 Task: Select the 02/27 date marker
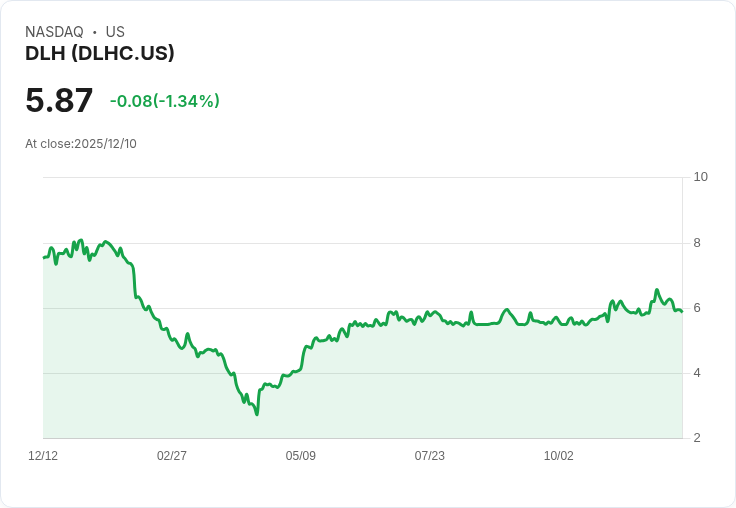pos(172,455)
